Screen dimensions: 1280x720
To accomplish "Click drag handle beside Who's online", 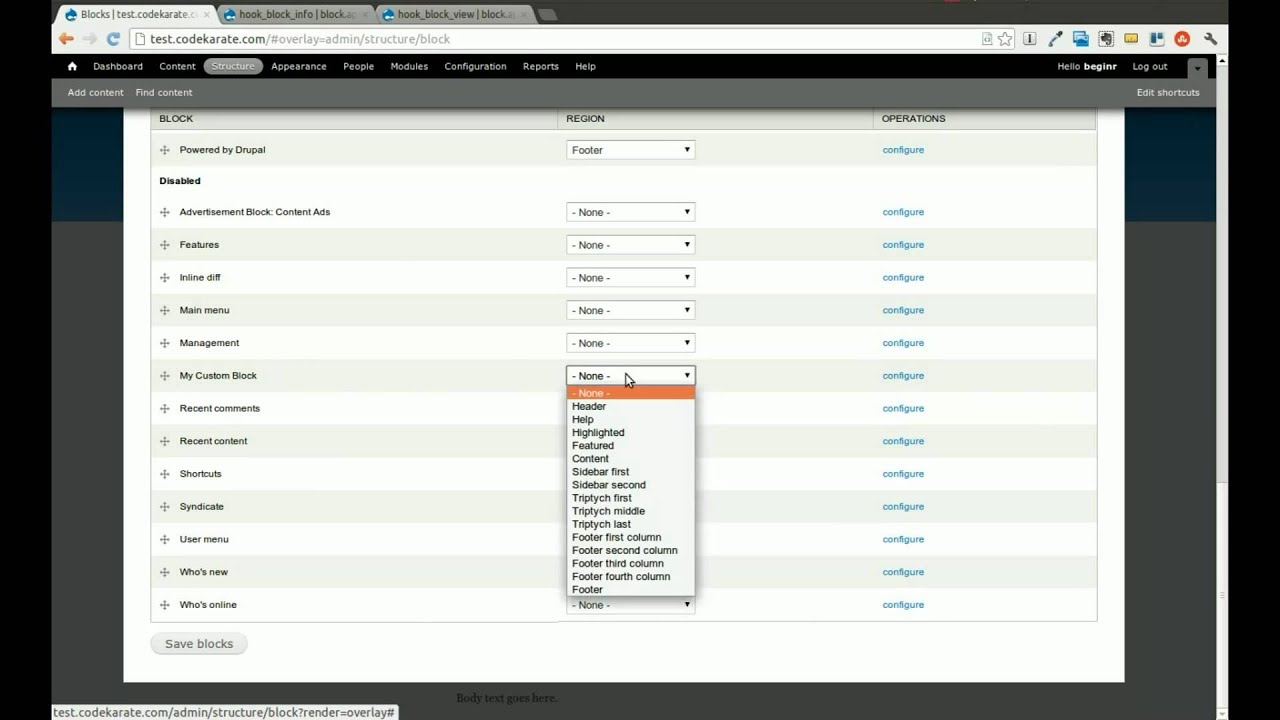I will (x=165, y=605).
